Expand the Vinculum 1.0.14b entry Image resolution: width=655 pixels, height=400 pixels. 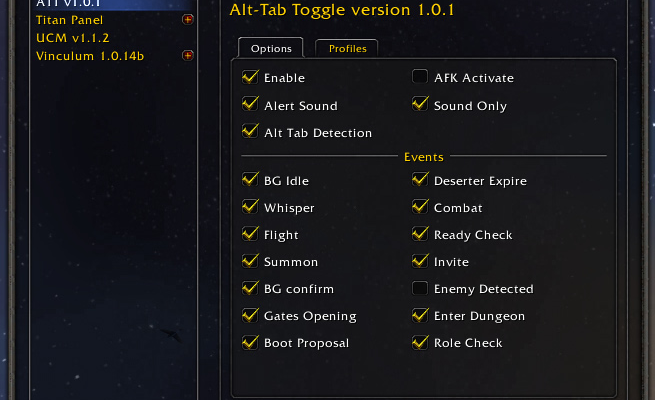(x=188, y=56)
